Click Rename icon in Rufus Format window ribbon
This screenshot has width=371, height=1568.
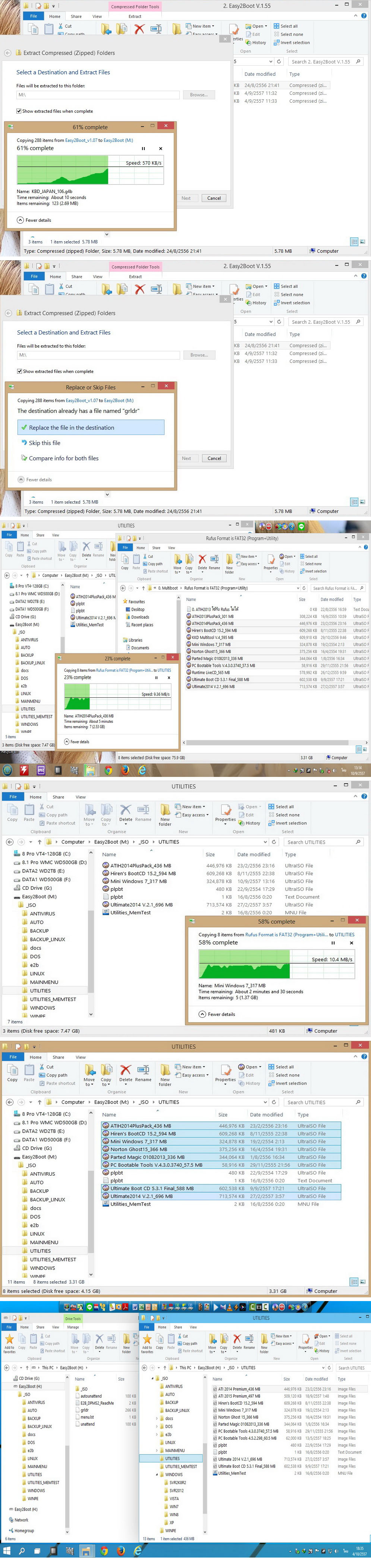click(214, 561)
